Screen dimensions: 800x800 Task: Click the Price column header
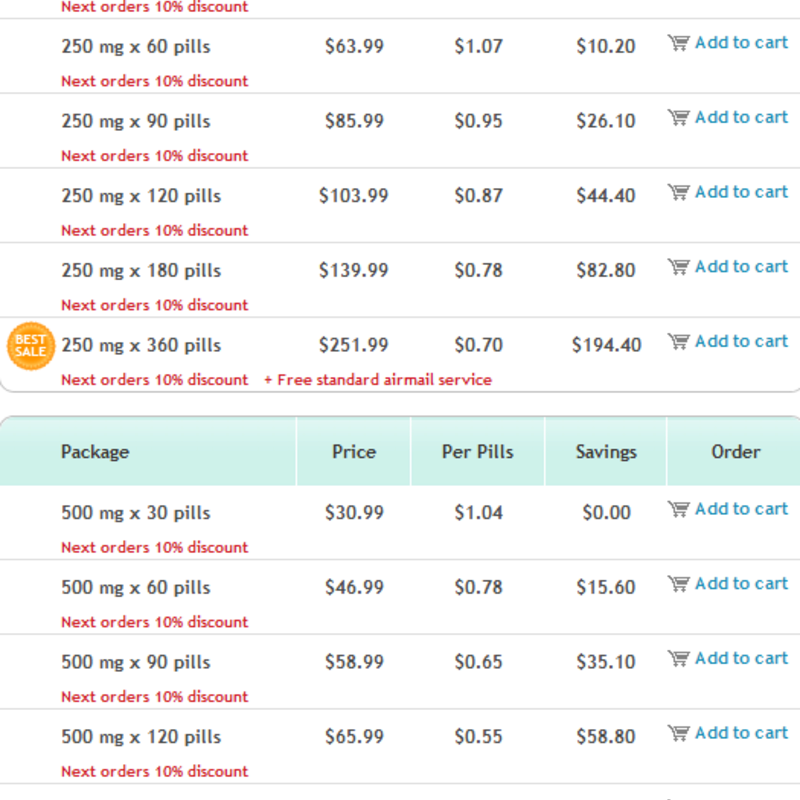[x=354, y=452]
